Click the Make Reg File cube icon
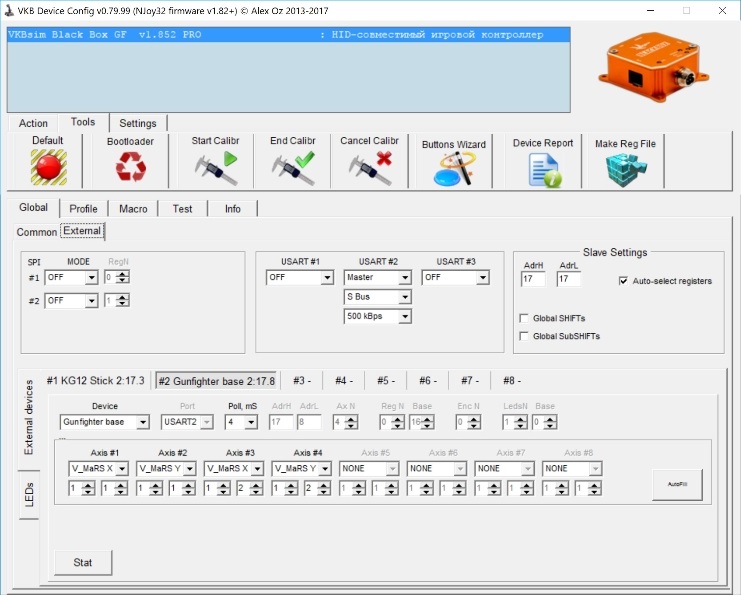This screenshot has width=741, height=596. [626, 169]
